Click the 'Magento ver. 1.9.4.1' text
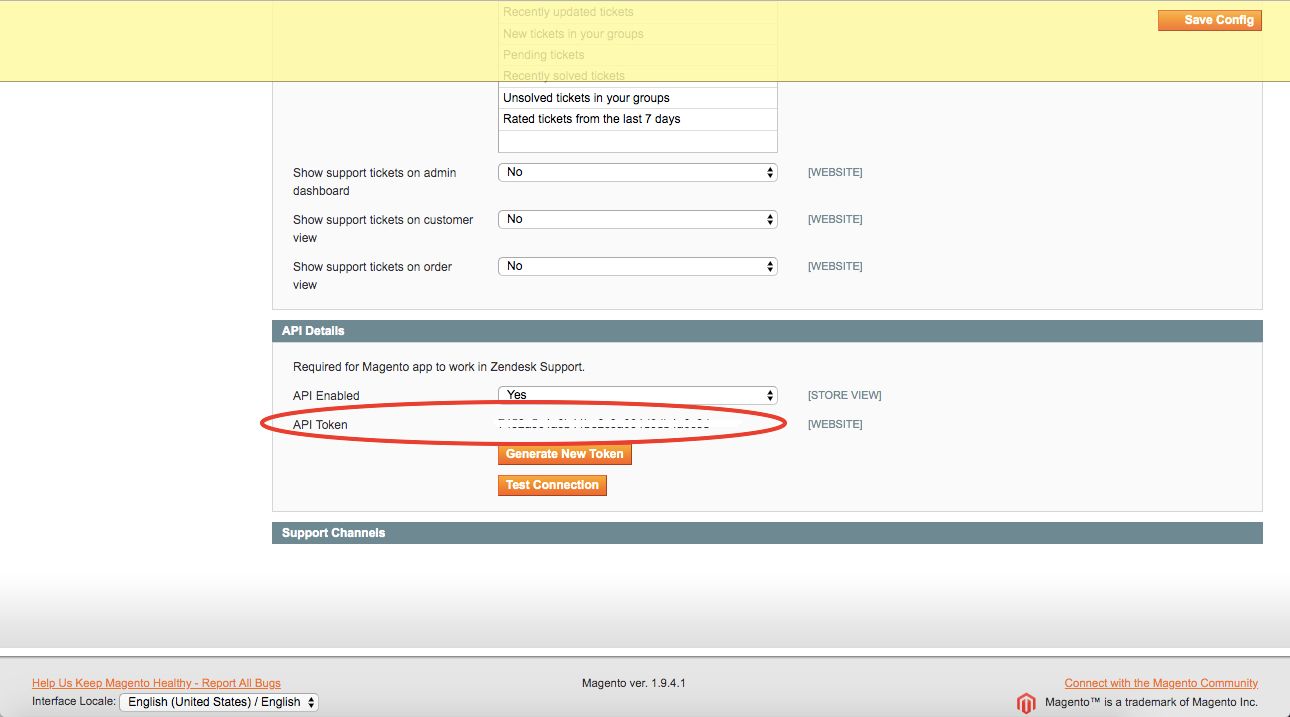 (634, 683)
